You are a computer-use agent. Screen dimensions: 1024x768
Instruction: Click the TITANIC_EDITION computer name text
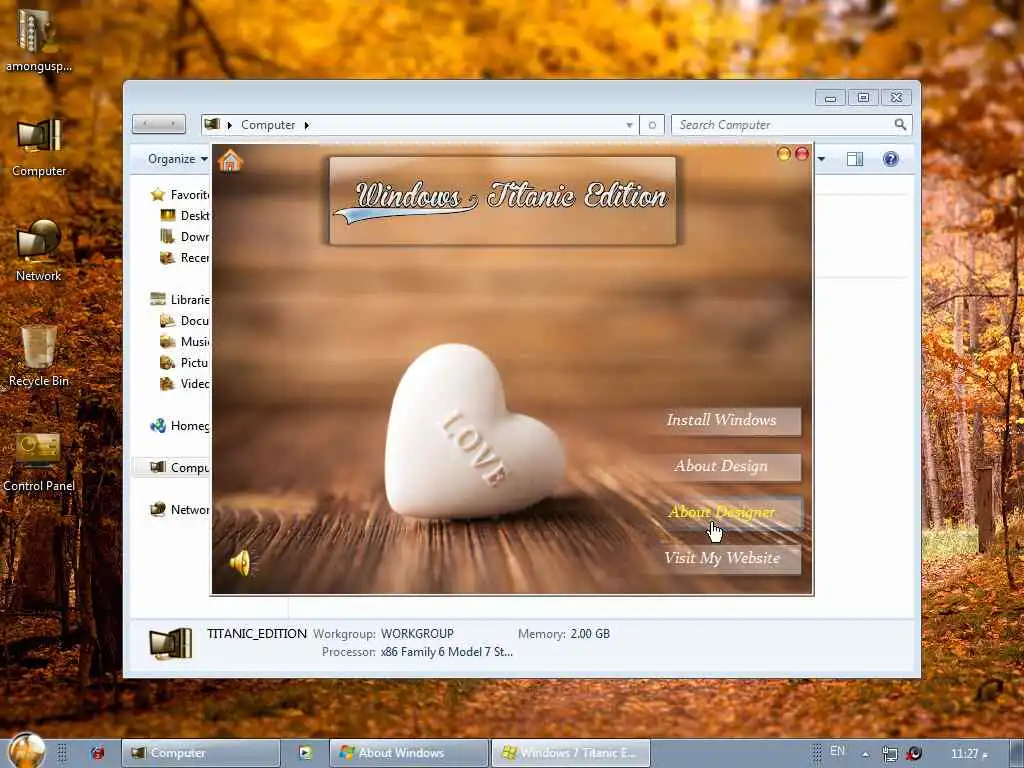coord(257,633)
